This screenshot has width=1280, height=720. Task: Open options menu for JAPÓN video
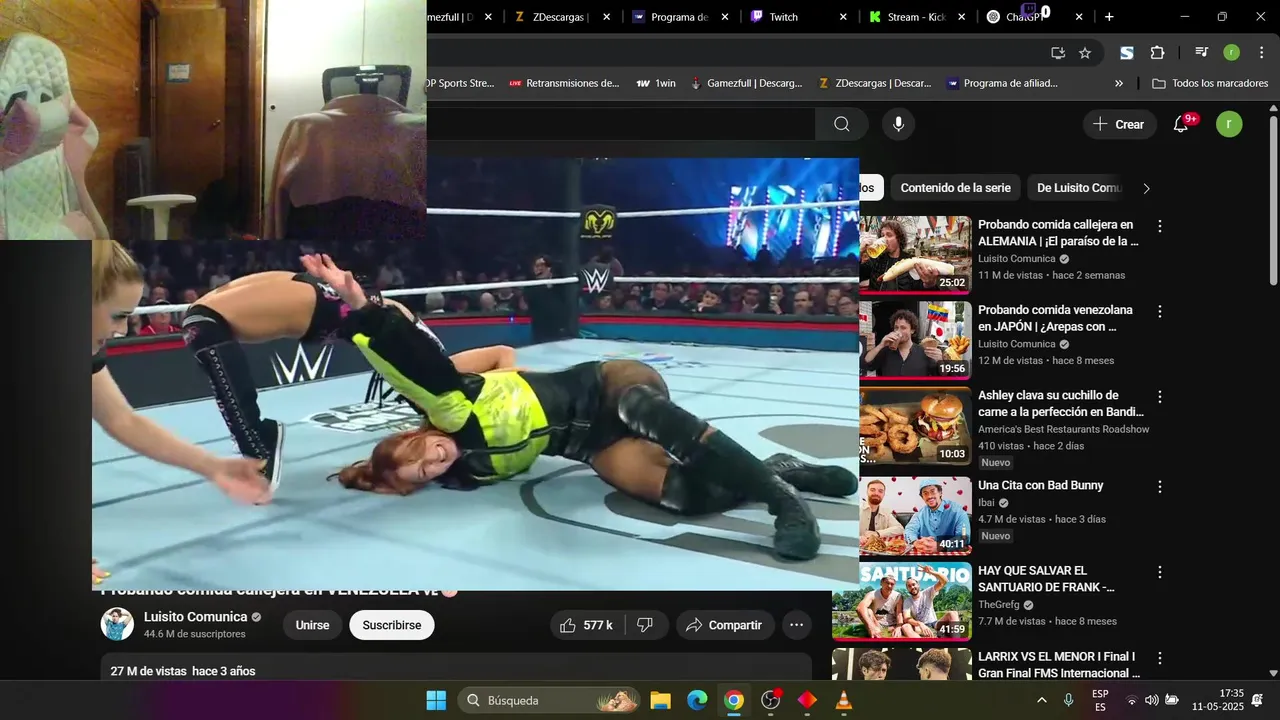tap(1160, 312)
